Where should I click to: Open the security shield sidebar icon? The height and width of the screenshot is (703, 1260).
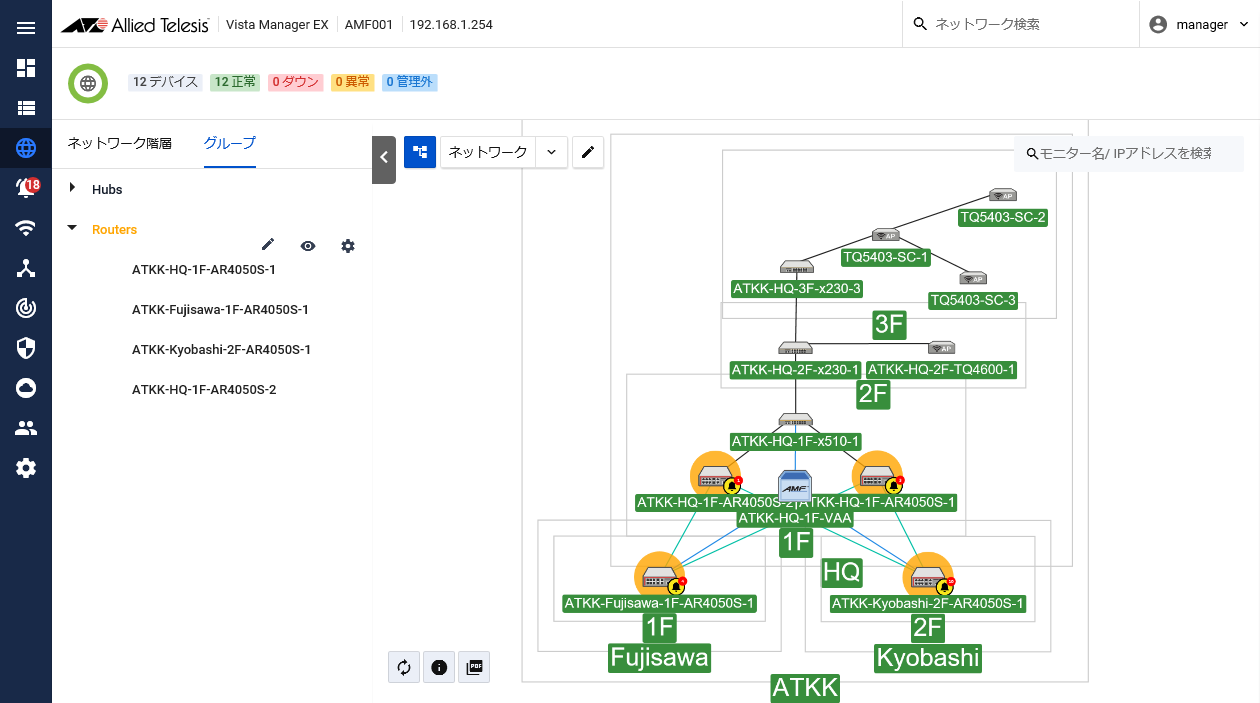coord(26,348)
